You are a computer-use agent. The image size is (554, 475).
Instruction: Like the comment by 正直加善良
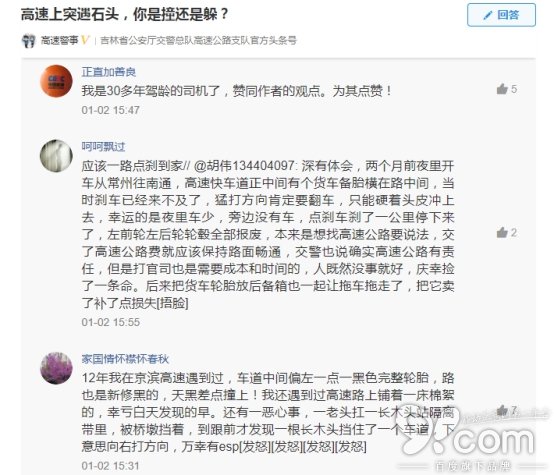point(502,89)
